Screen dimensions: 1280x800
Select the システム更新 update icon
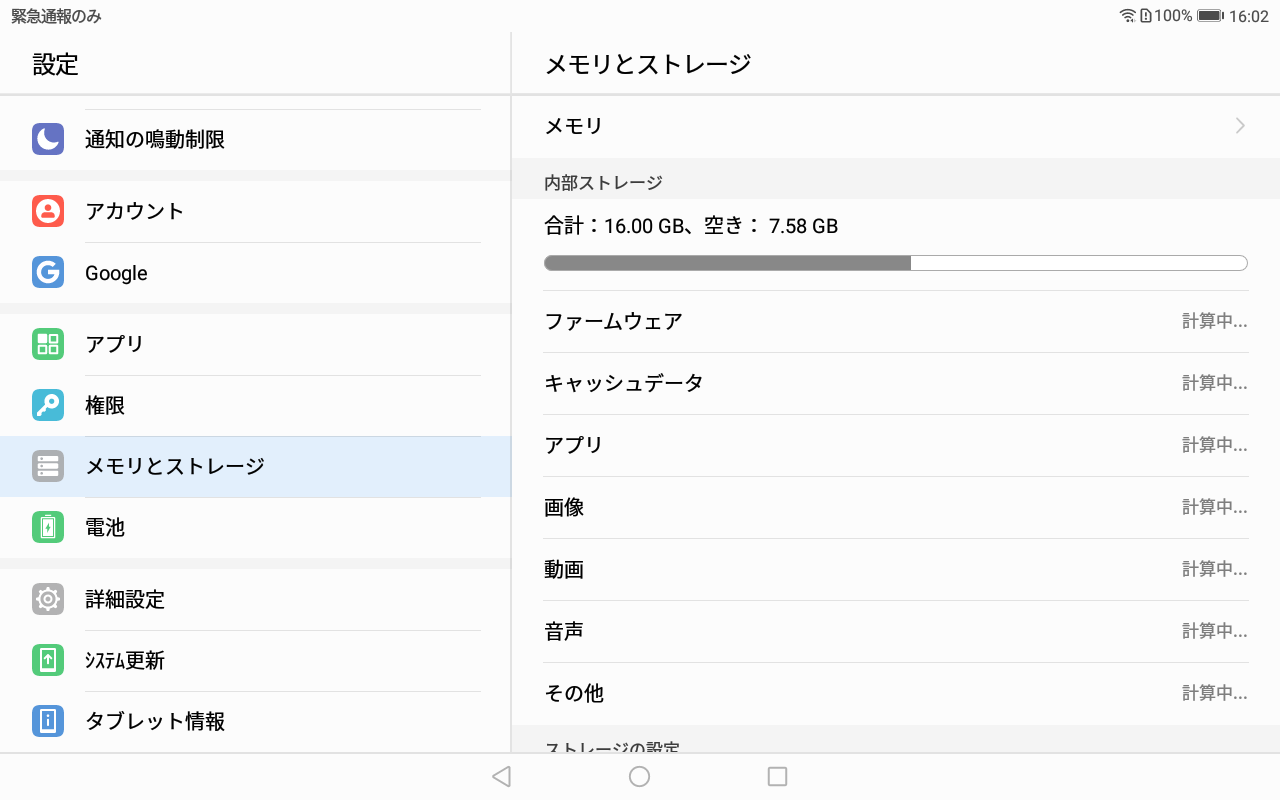point(47,660)
